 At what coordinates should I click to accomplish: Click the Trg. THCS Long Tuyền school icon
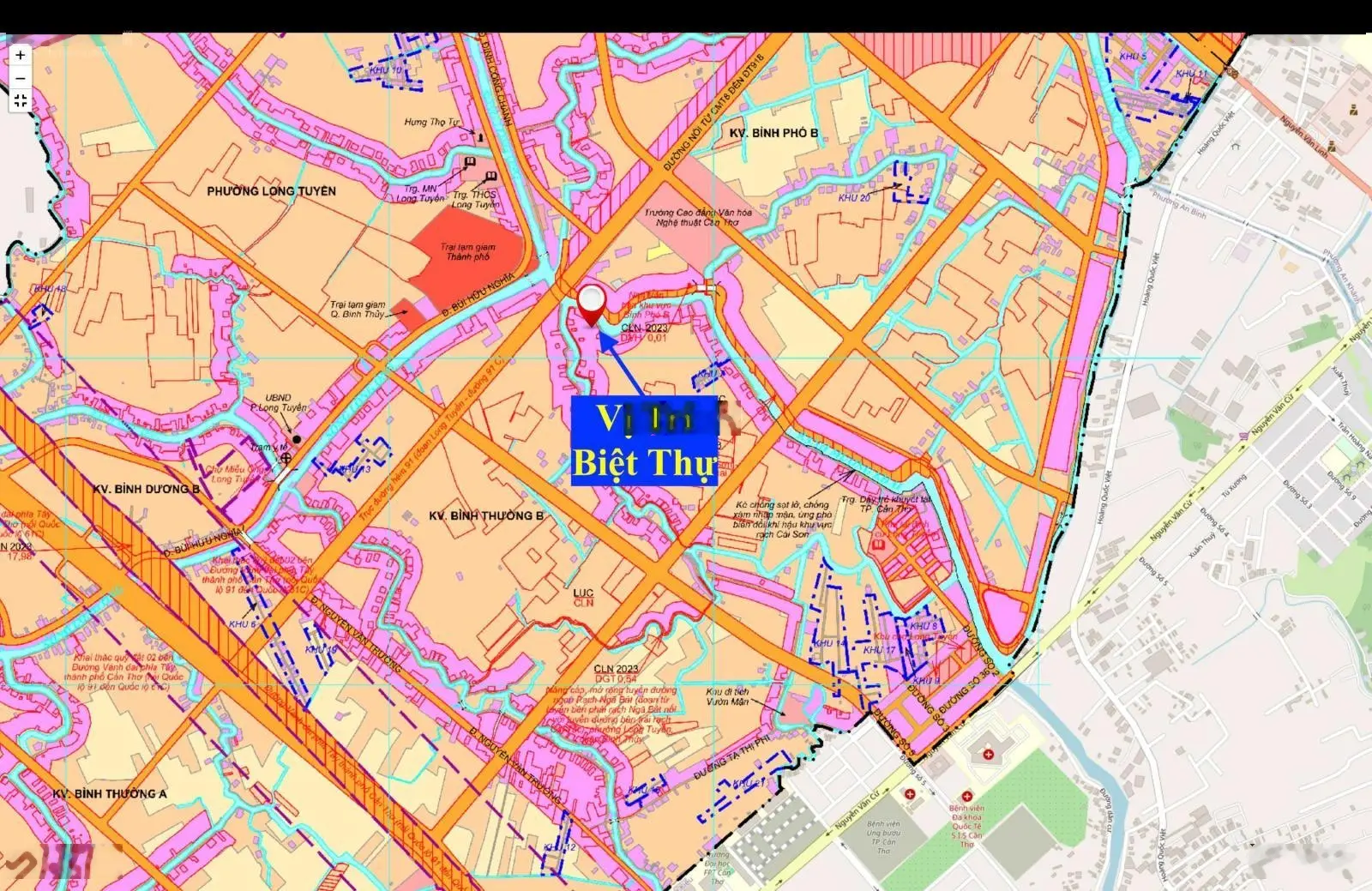490,177
